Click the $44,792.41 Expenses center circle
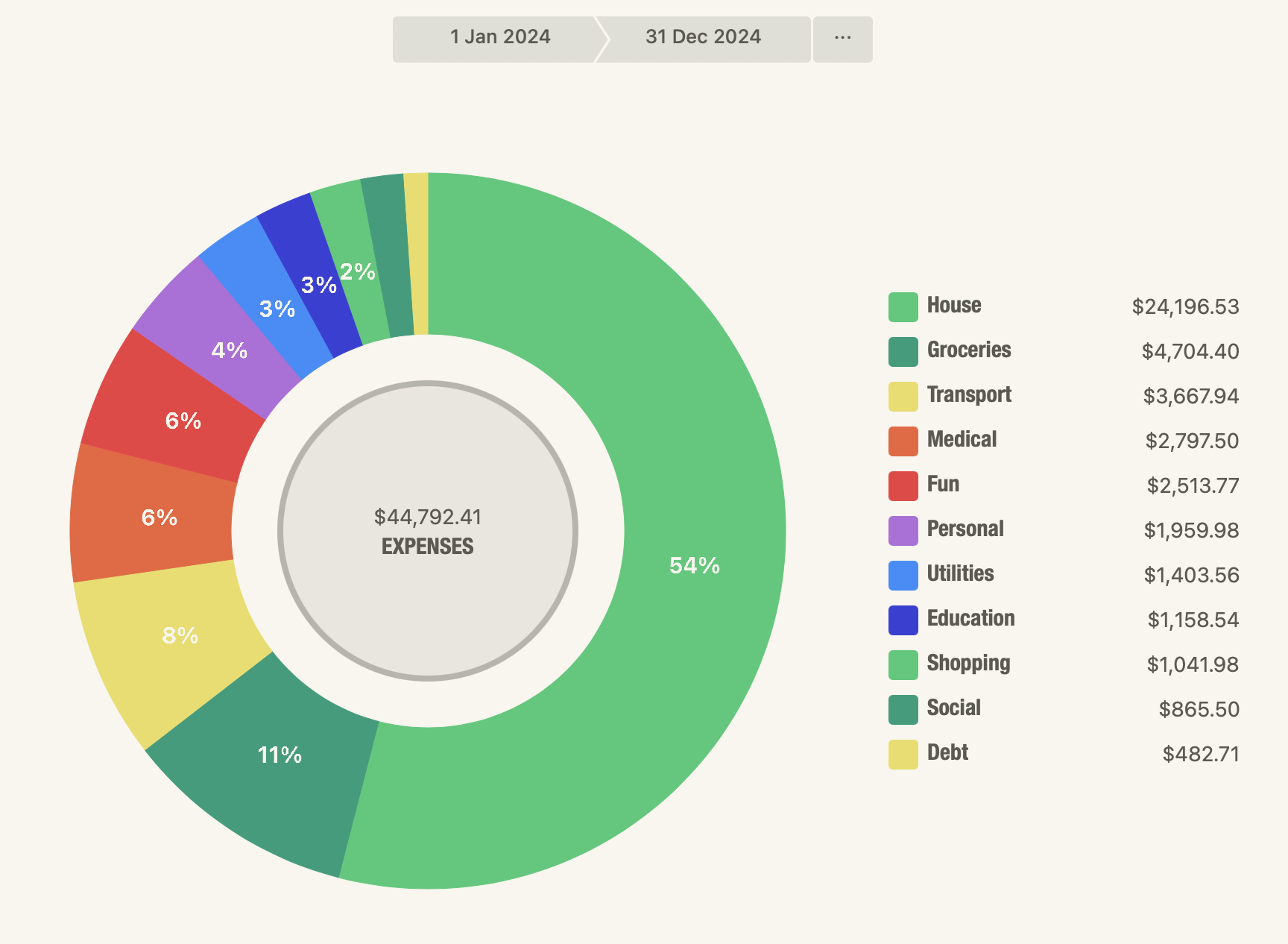The image size is (1288, 944). (428, 531)
